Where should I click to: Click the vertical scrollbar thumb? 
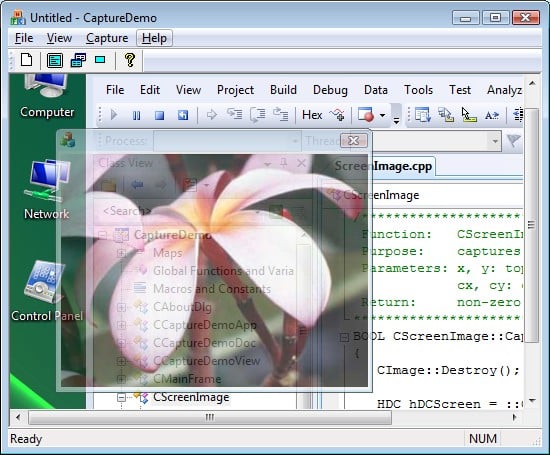tap(532, 225)
